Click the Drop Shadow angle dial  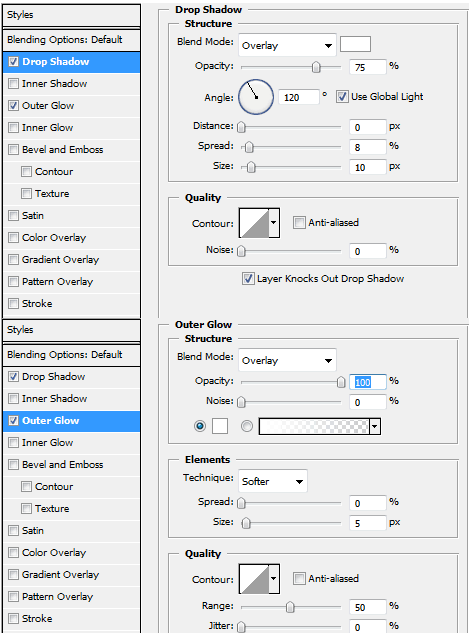(x=256, y=97)
